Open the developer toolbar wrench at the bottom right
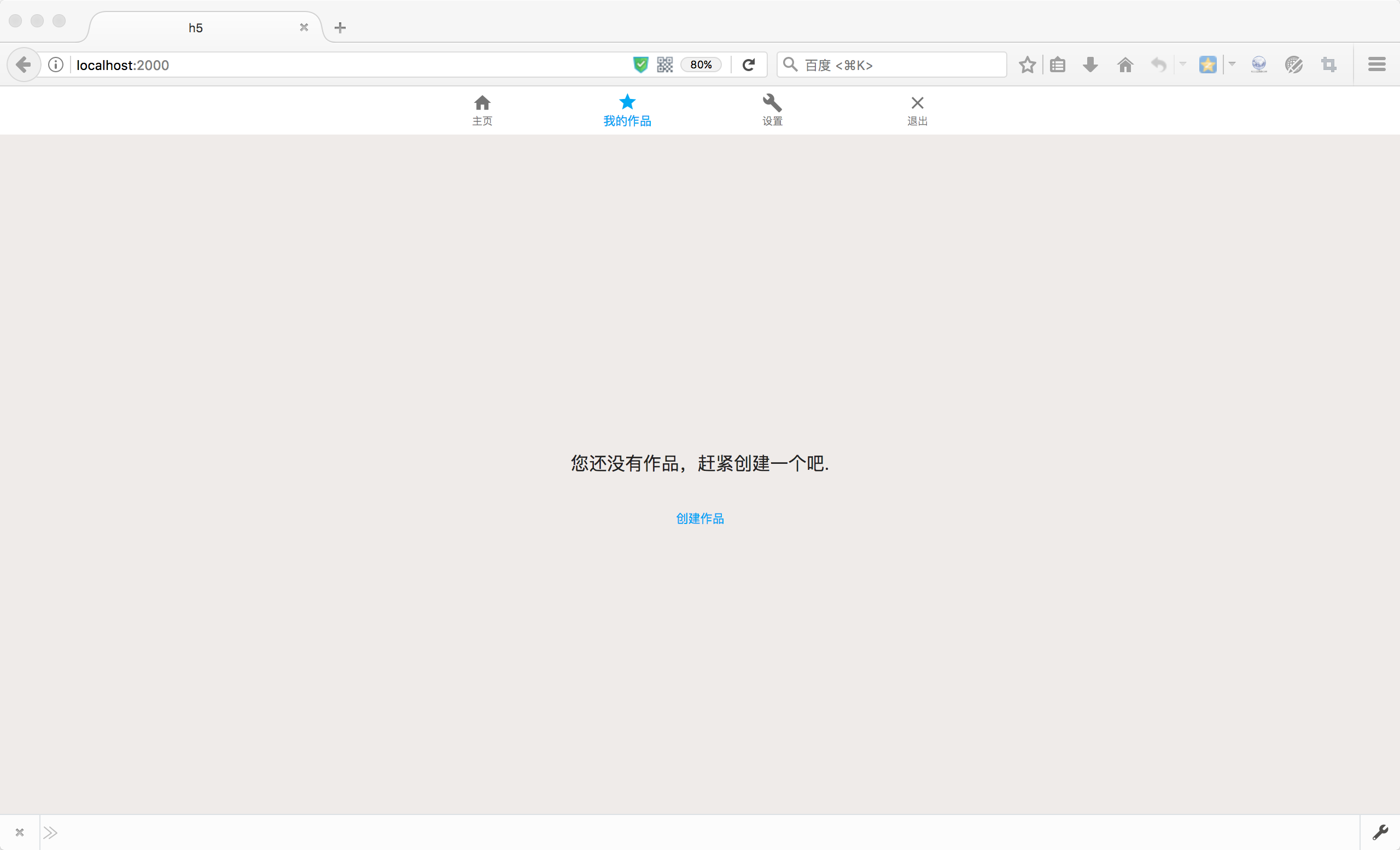Image resolution: width=1400 pixels, height=850 pixels. pyautogui.click(x=1380, y=832)
